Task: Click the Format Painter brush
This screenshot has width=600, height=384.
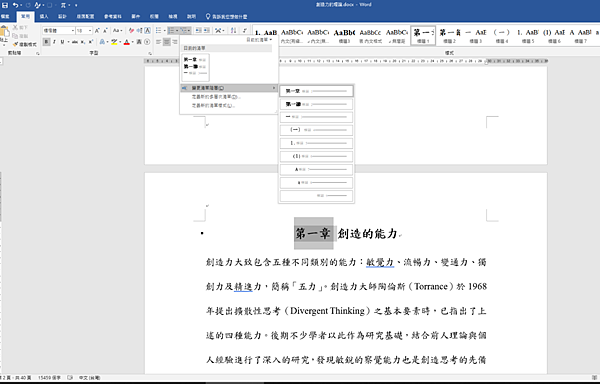Action: coord(16,44)
